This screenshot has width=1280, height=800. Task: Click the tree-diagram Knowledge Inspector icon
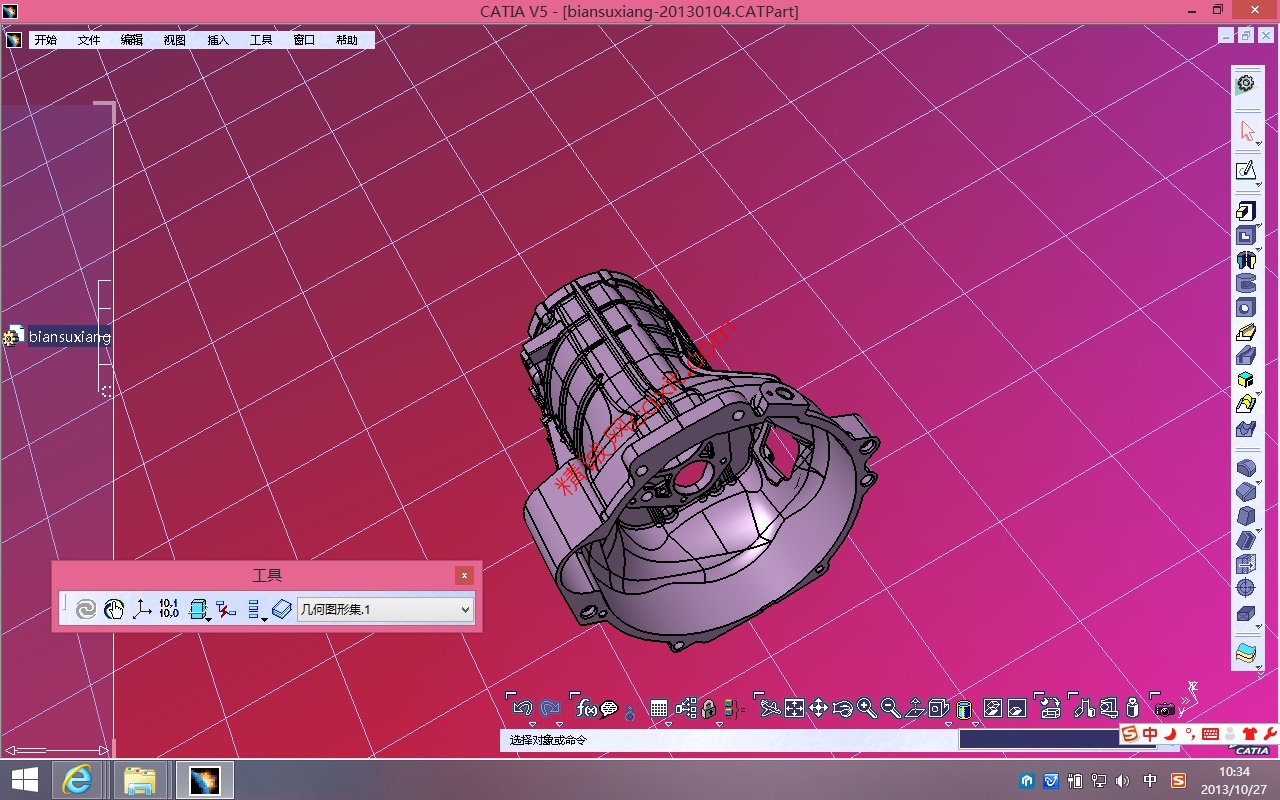(x=686, y=708)
